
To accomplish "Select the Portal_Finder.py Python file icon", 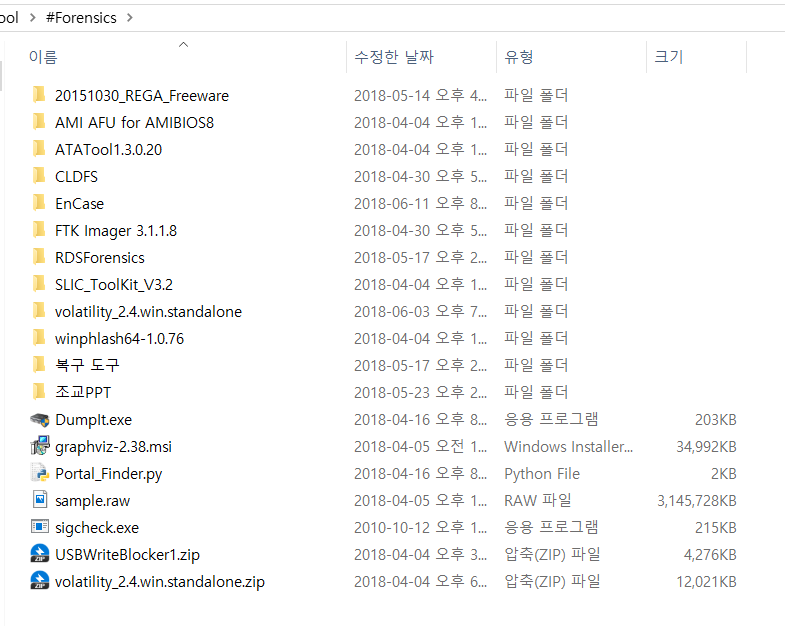I will click(x=40, y=473).
